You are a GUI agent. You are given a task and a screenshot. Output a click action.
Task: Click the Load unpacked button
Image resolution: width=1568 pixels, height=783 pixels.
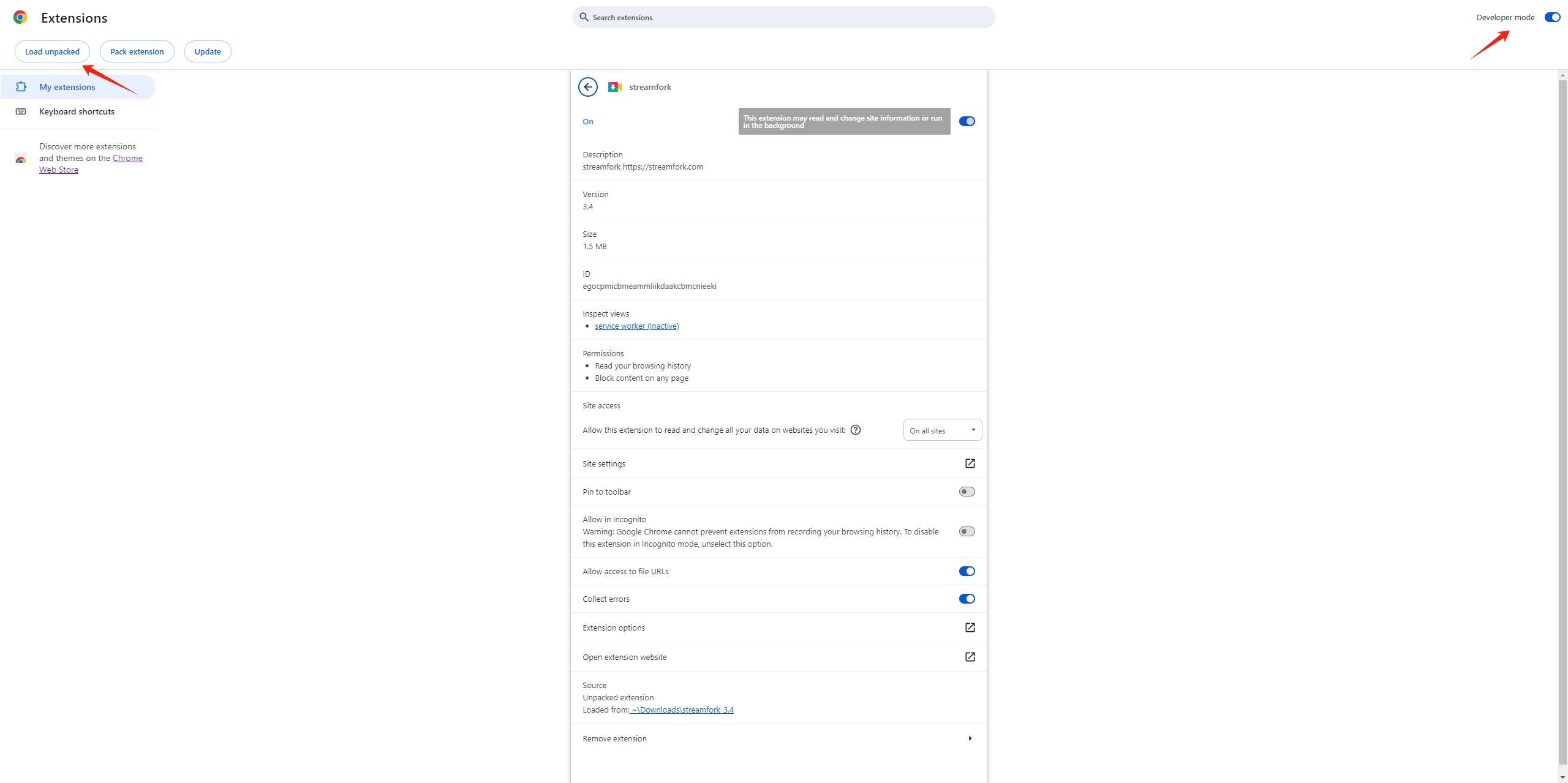[x=52, y=51]
